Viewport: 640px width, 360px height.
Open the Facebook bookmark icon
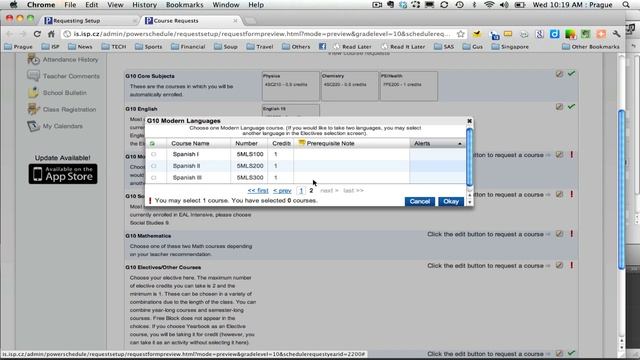[x=322, y=47]
